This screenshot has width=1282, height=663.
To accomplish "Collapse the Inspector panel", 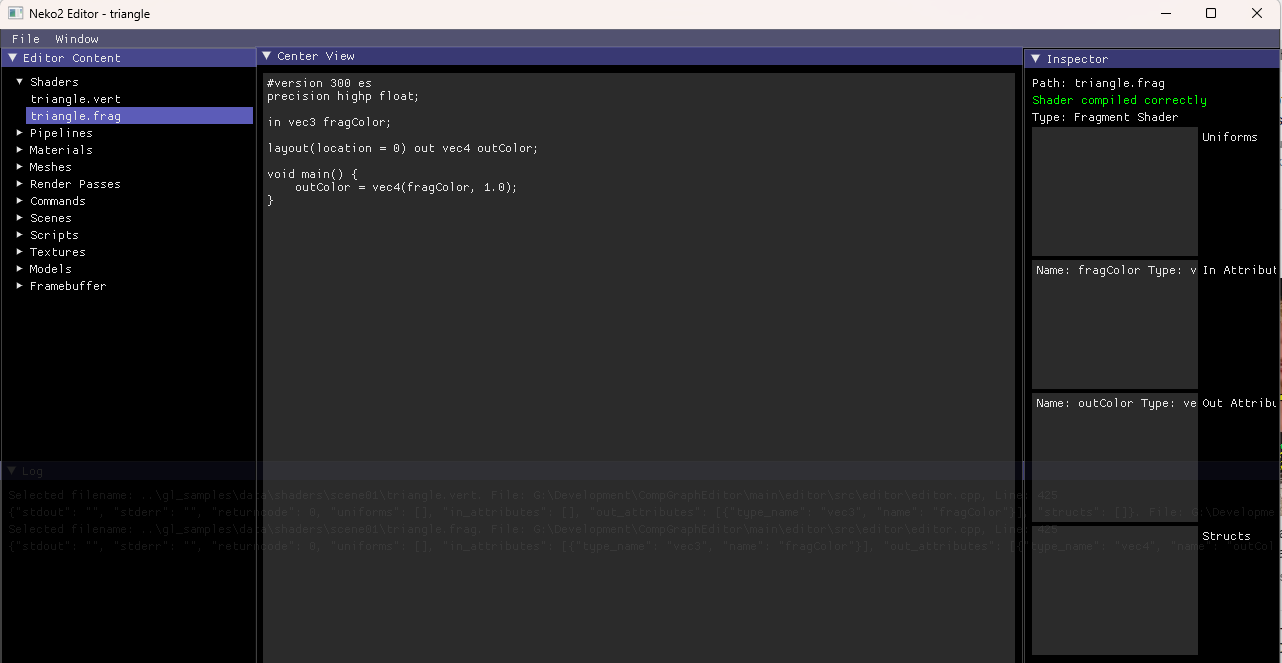I will (x=1036, y=59).
